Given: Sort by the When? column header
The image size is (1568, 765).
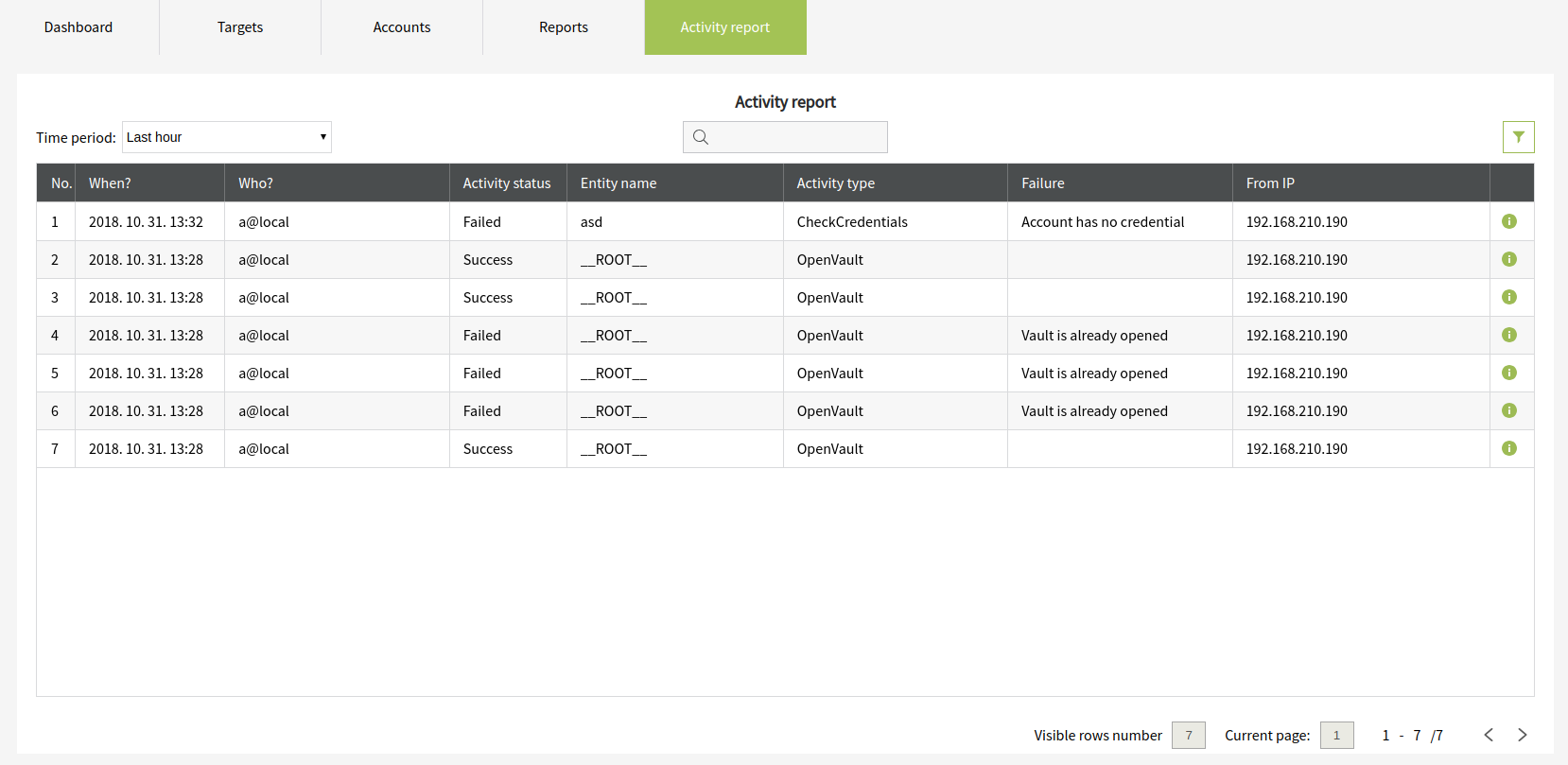Looking at the screenshot, I should (x=110, y=183).
